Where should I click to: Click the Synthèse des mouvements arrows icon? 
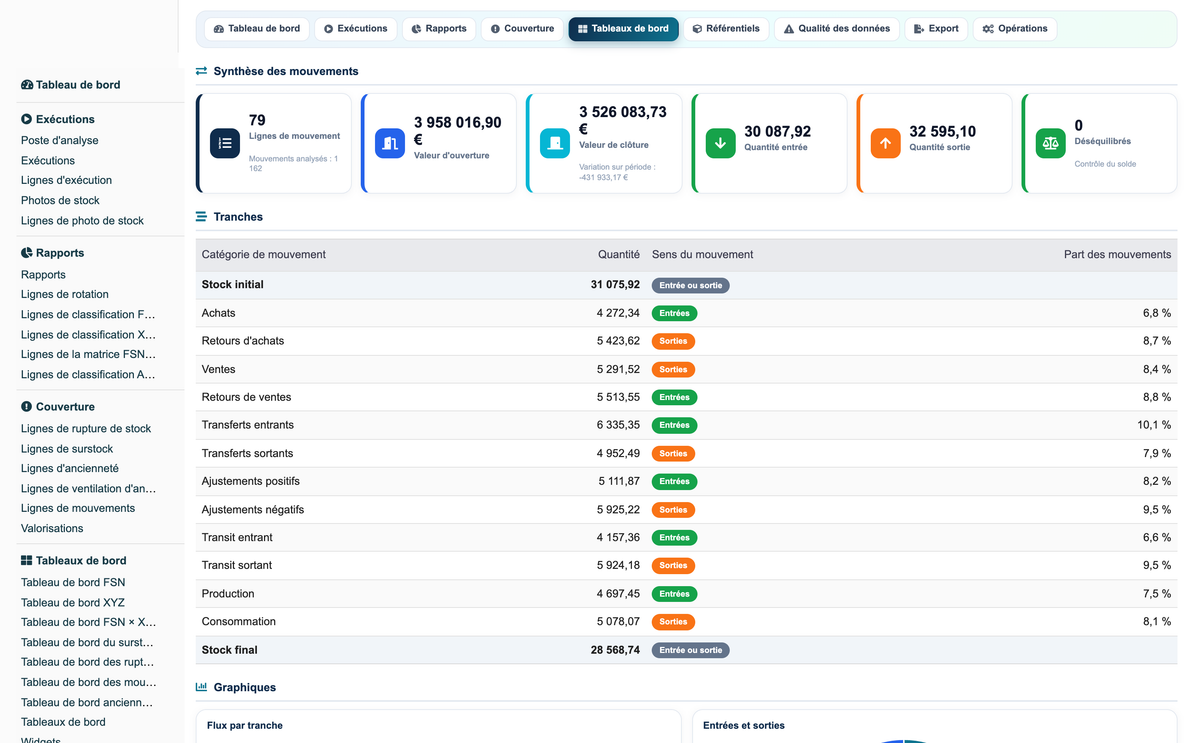pos(202,71)
